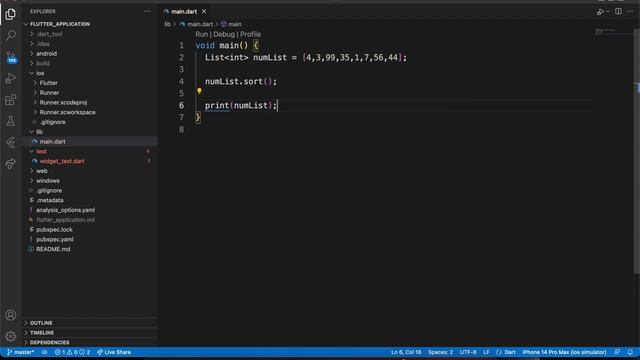Expand the android folder

tap(47, 53)
